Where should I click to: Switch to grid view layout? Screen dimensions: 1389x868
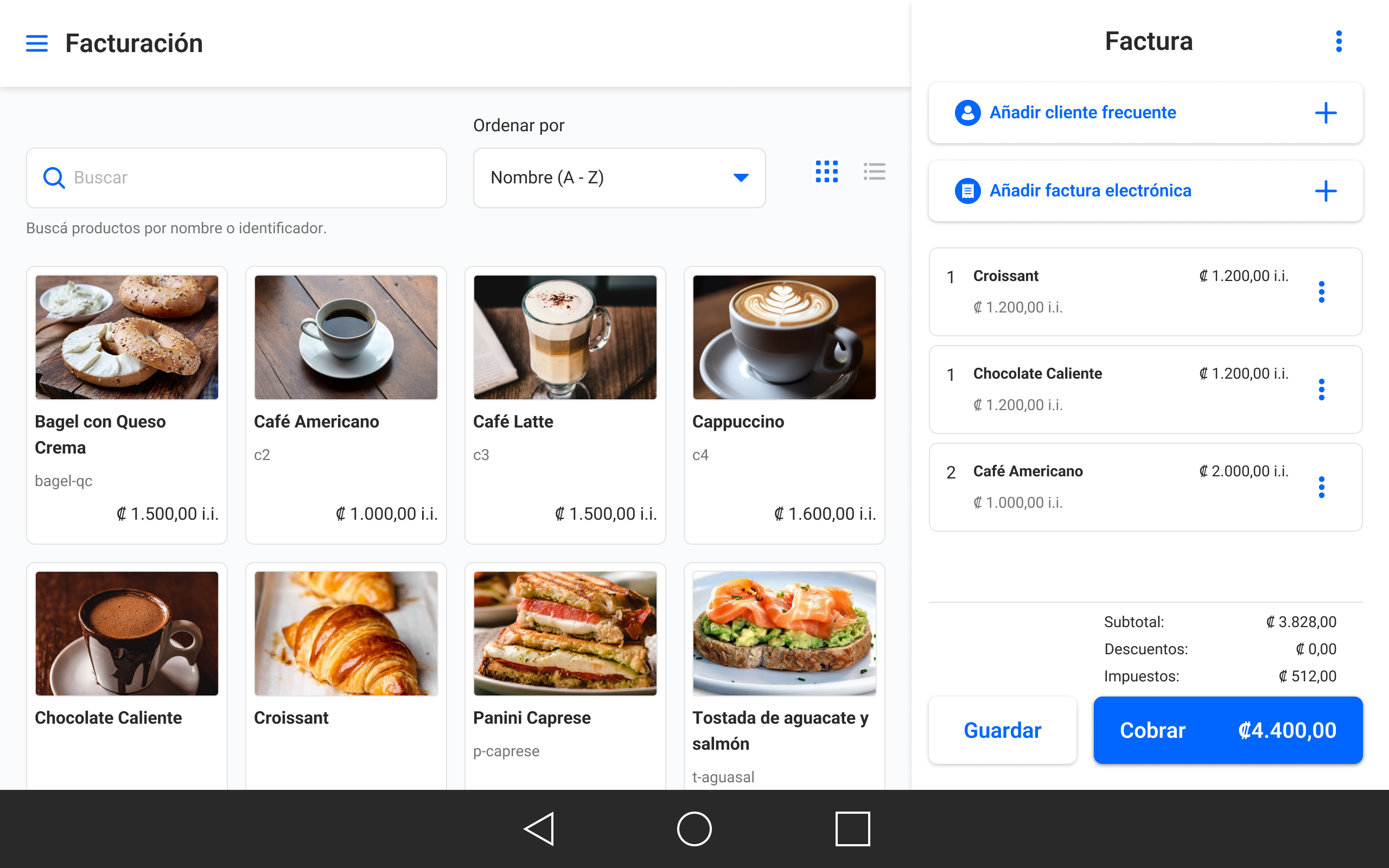pyautogui.click(x=826, y=171)
